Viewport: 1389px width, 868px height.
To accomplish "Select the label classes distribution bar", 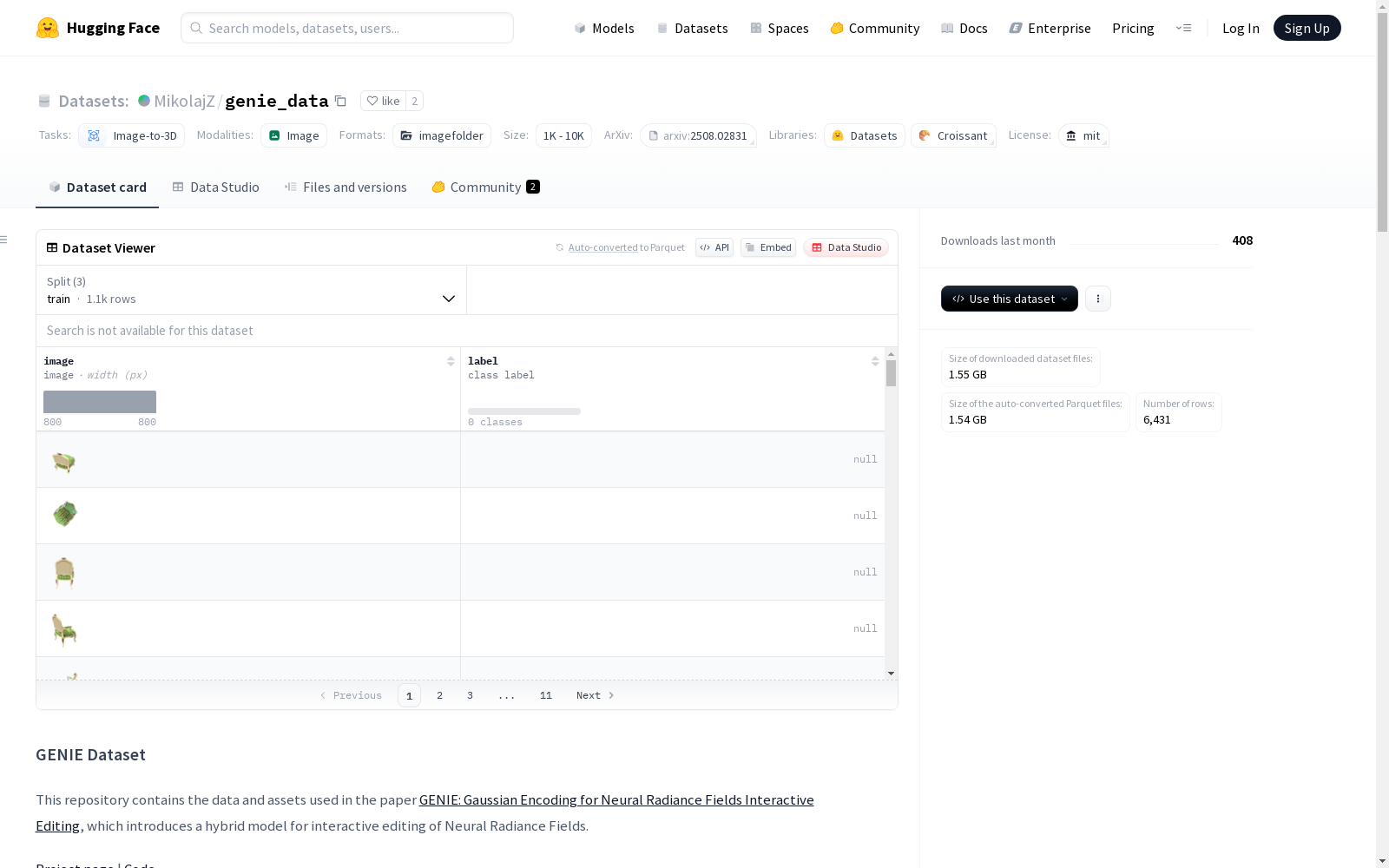I will pos(524,411).
